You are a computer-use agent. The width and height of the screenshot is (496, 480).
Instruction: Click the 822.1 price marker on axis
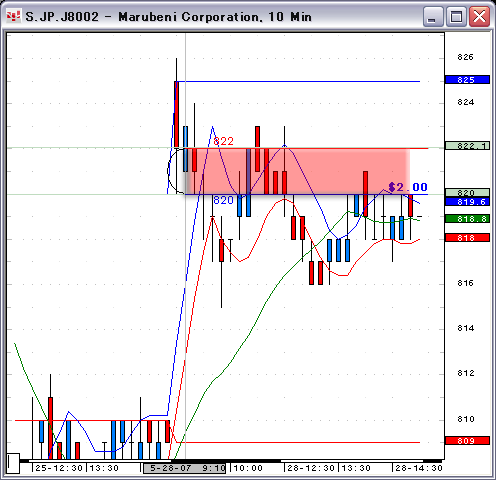[467, 146]
